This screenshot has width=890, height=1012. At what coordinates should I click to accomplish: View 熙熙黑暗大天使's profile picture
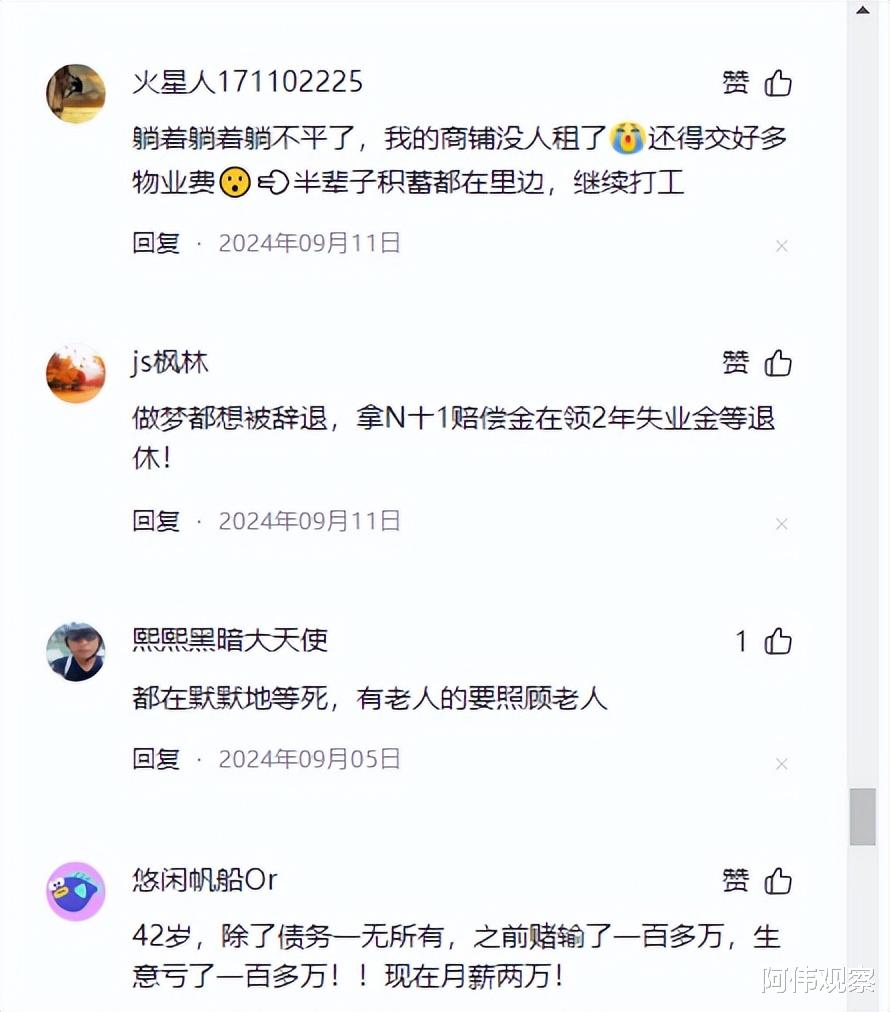point(76,652)
